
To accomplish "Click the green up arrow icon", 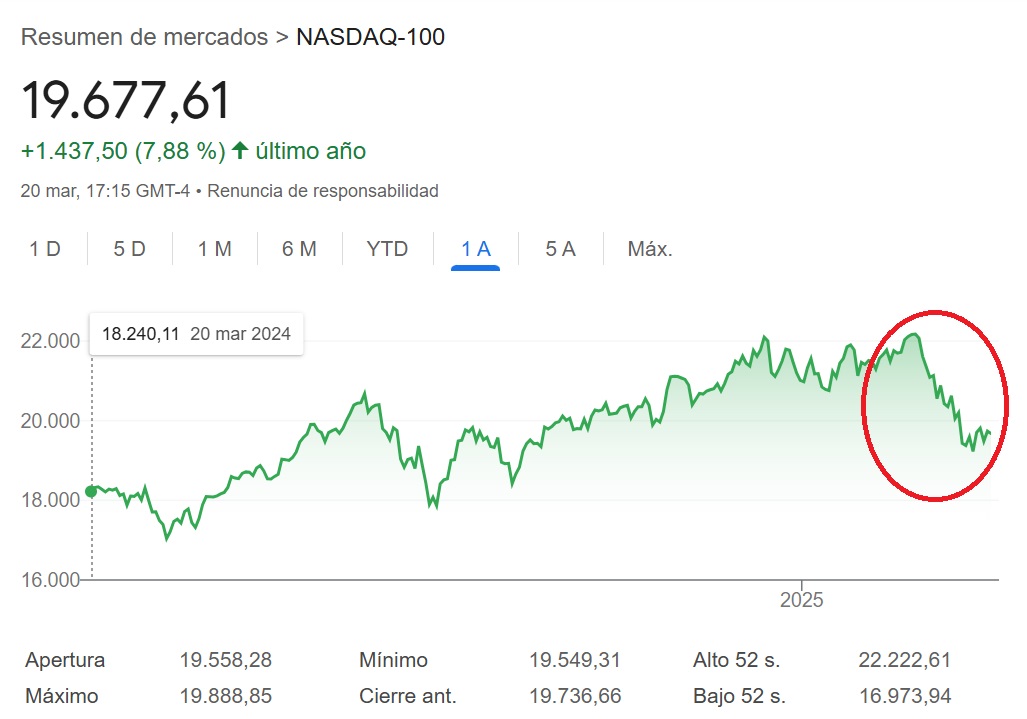I will pos(239,151).
